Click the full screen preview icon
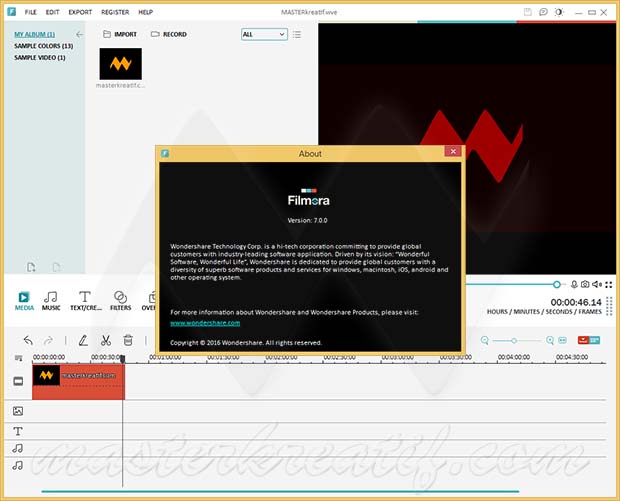This screenshot has width=620, height=501. click(x=609, y=284)
